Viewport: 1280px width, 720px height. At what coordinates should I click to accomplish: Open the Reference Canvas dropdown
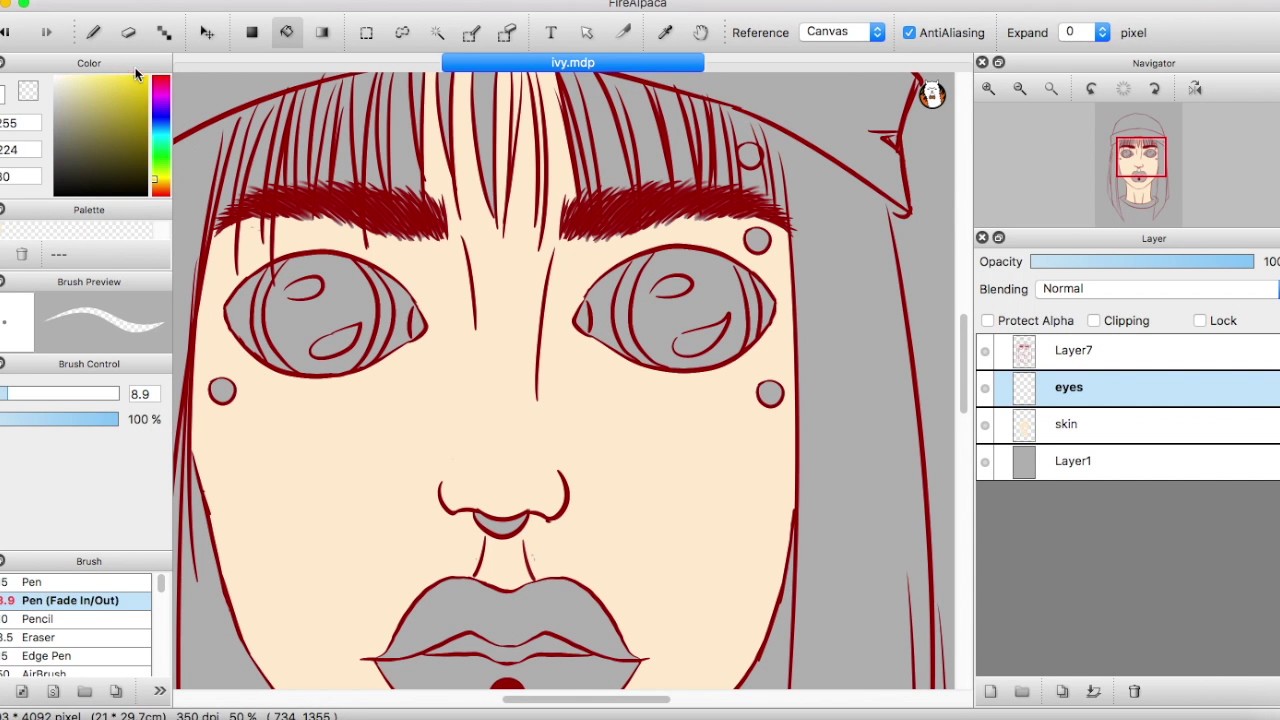point(842,32)
